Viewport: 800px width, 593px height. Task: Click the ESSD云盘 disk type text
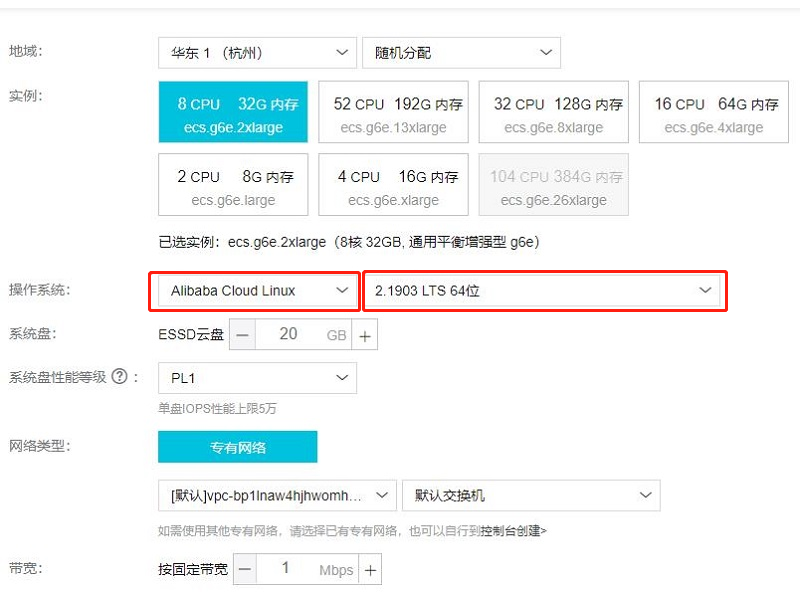click(191, 335)
